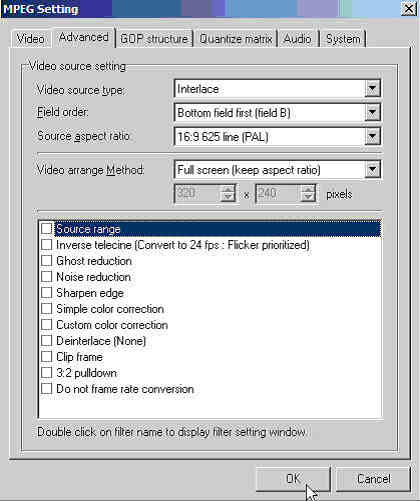Open the GOP structure tab
The width and height of the screenshot is (420, 501).
pyautogui.click(x=154, y=39)
